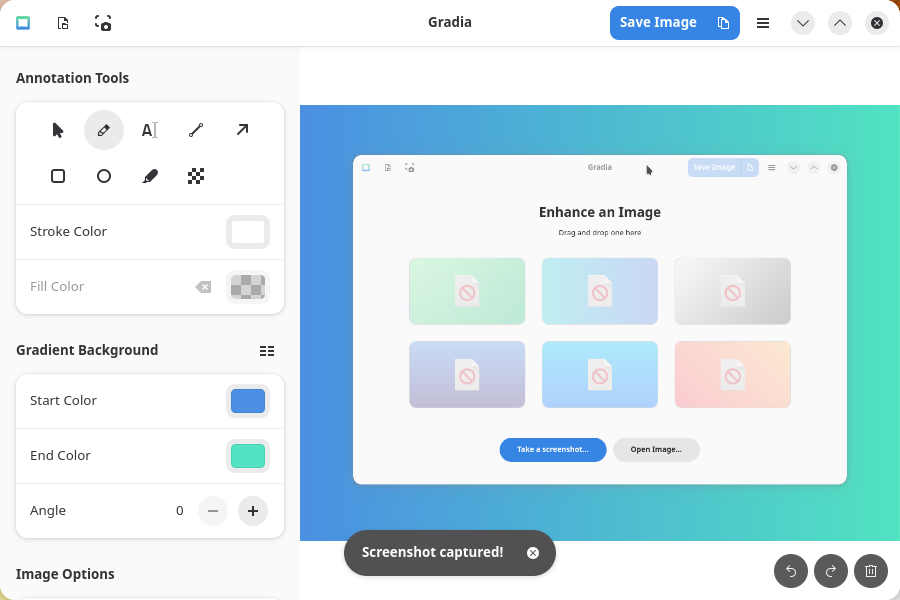Click the Gradia app logo icon
Image resolution: width=900 pixels, height=600 pixels.
(x=23, y=23)
